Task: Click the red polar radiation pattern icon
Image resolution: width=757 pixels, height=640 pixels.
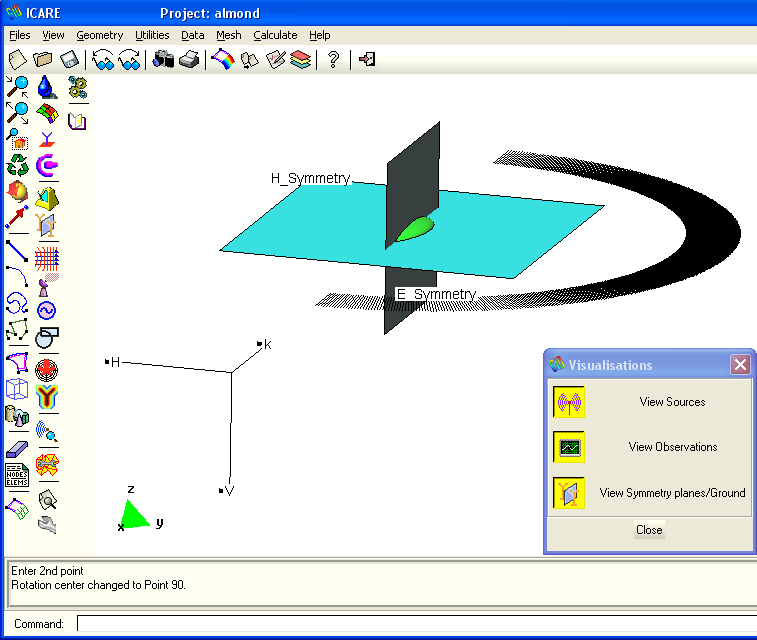Action: coord(47,370)
